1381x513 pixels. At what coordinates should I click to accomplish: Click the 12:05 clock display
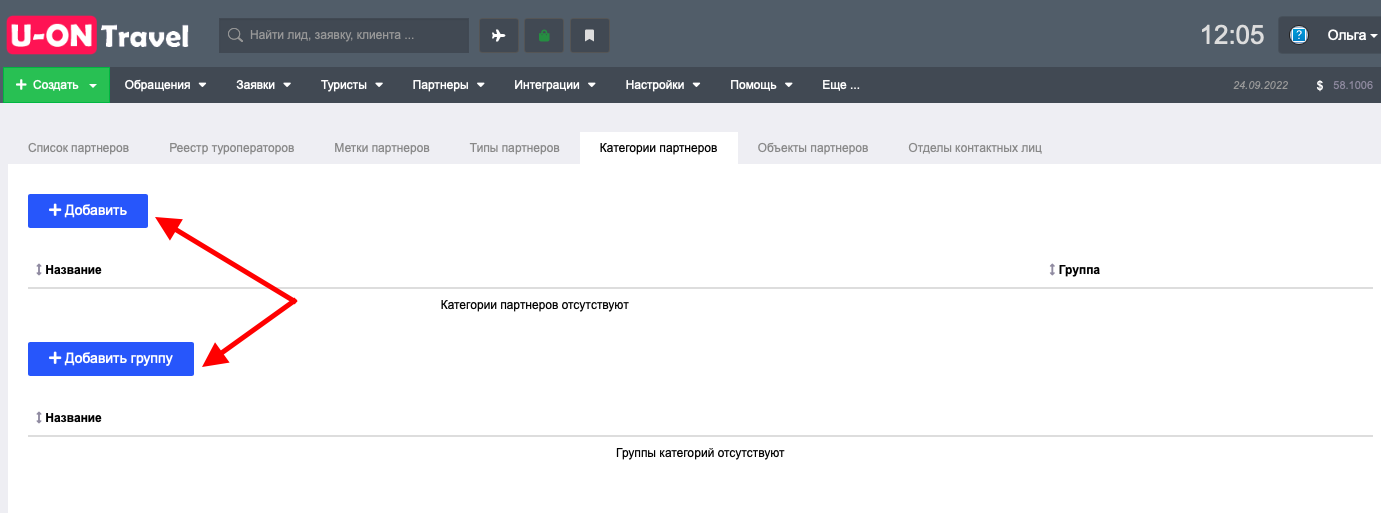(1232, 36)
